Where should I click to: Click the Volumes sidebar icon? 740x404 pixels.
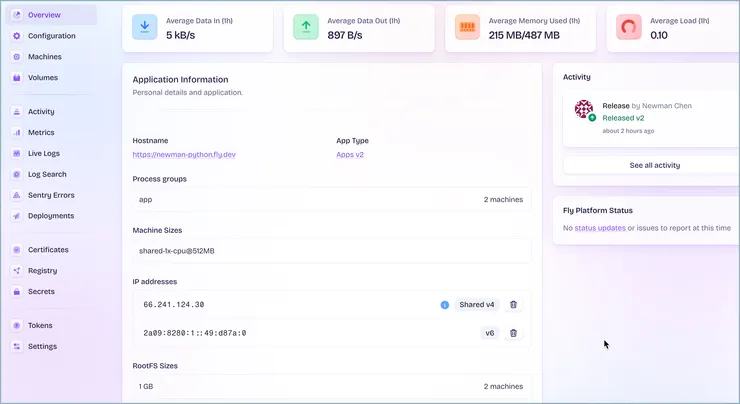point(17,77)
